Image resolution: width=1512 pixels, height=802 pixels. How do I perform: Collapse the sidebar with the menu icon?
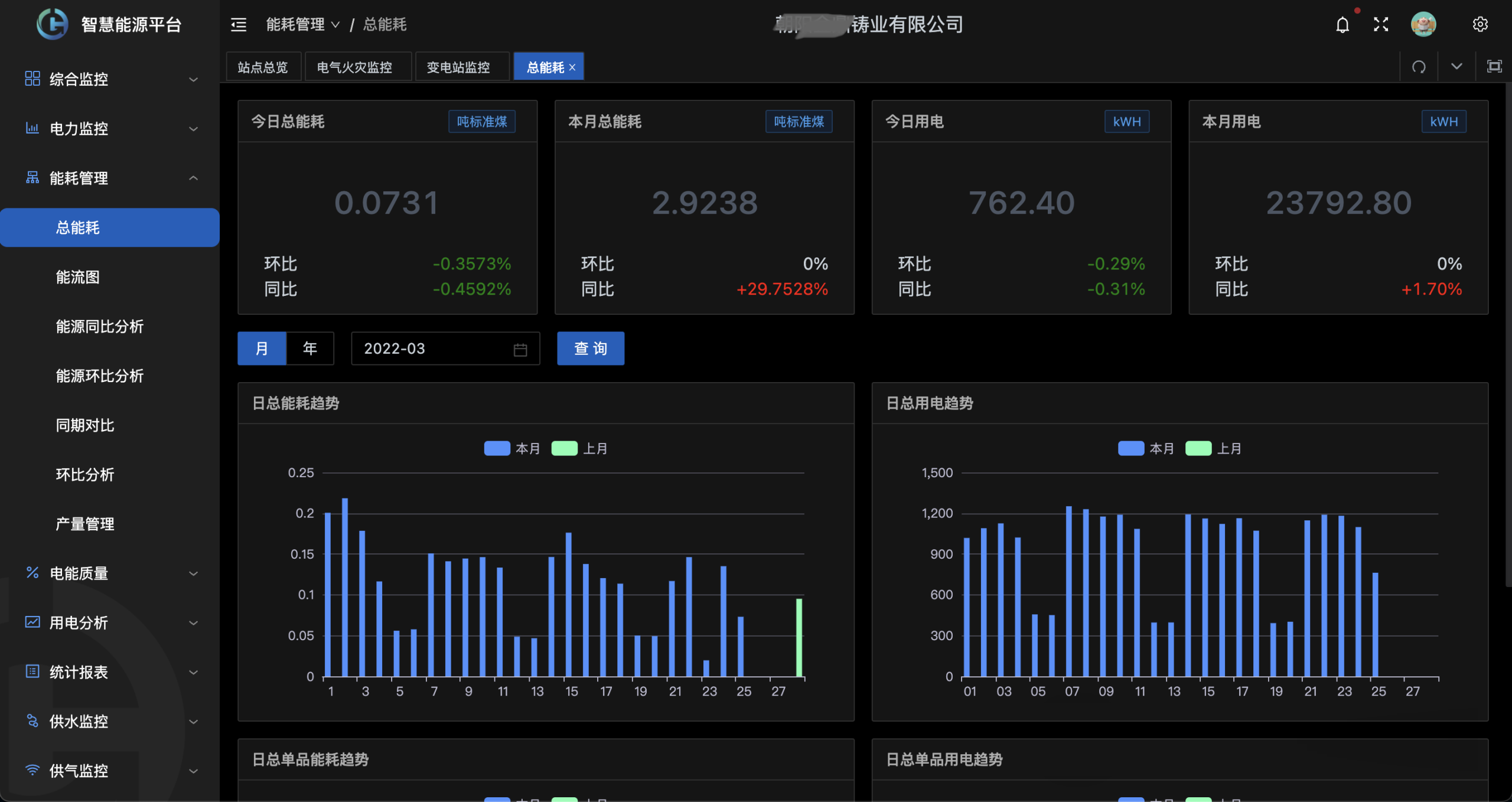point(239,24)
